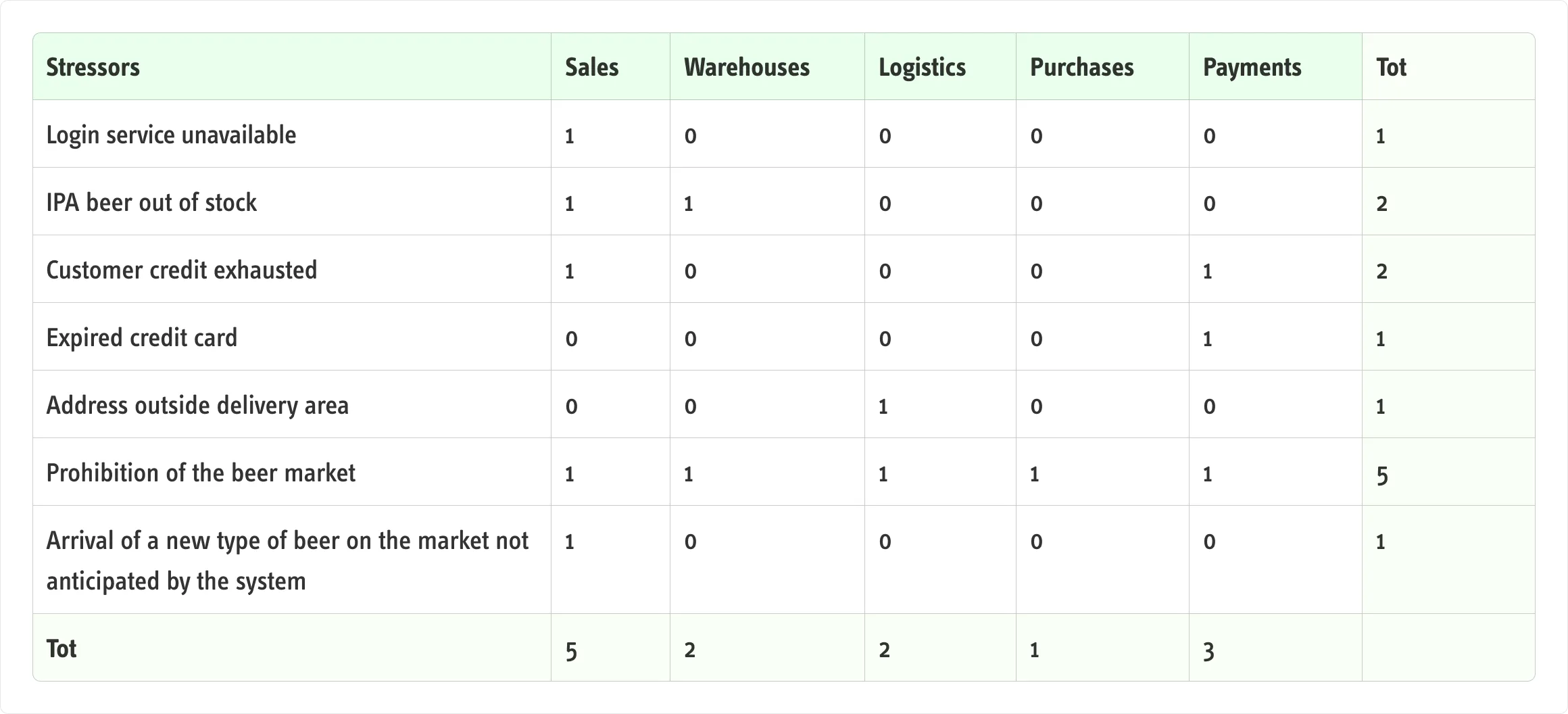
Task: Click Logistics value in Address outside delivery row
Action: (x=883, y=406)
